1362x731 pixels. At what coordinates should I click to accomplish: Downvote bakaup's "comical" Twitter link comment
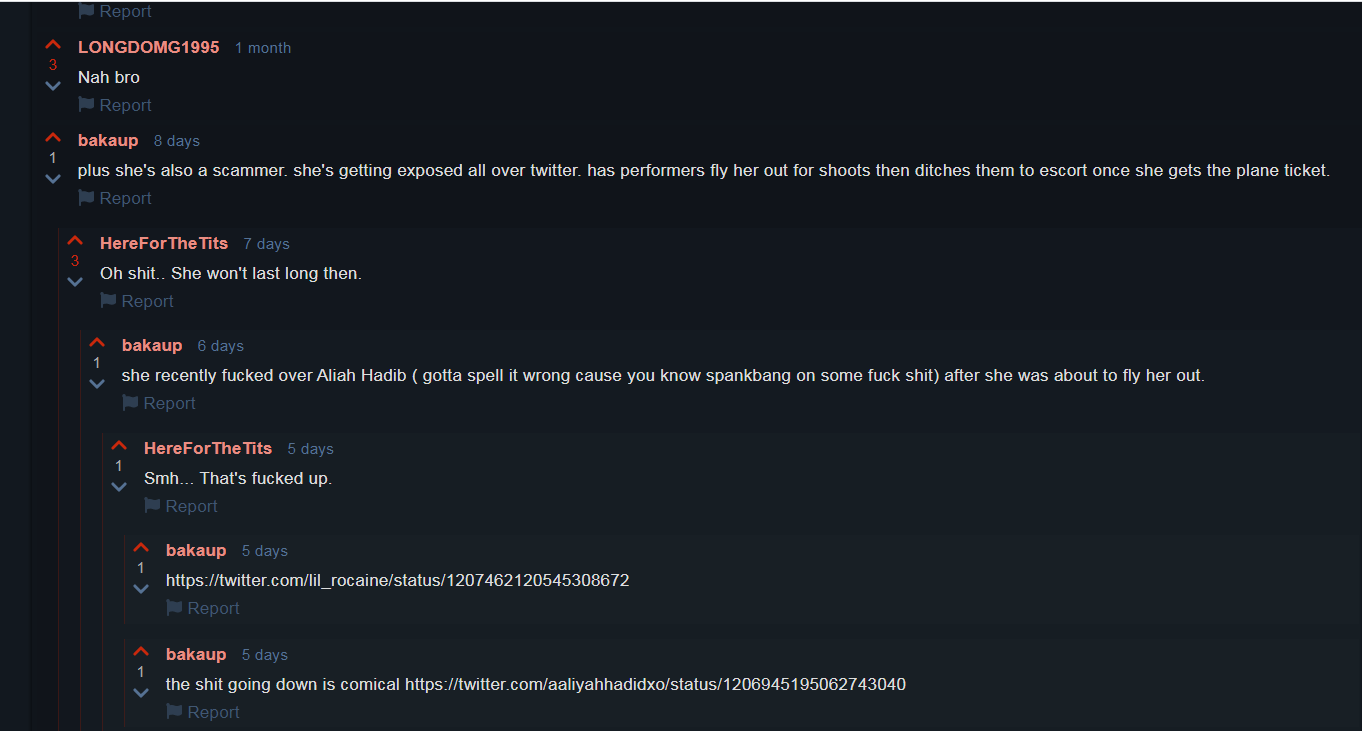click(x=141, y=693)
